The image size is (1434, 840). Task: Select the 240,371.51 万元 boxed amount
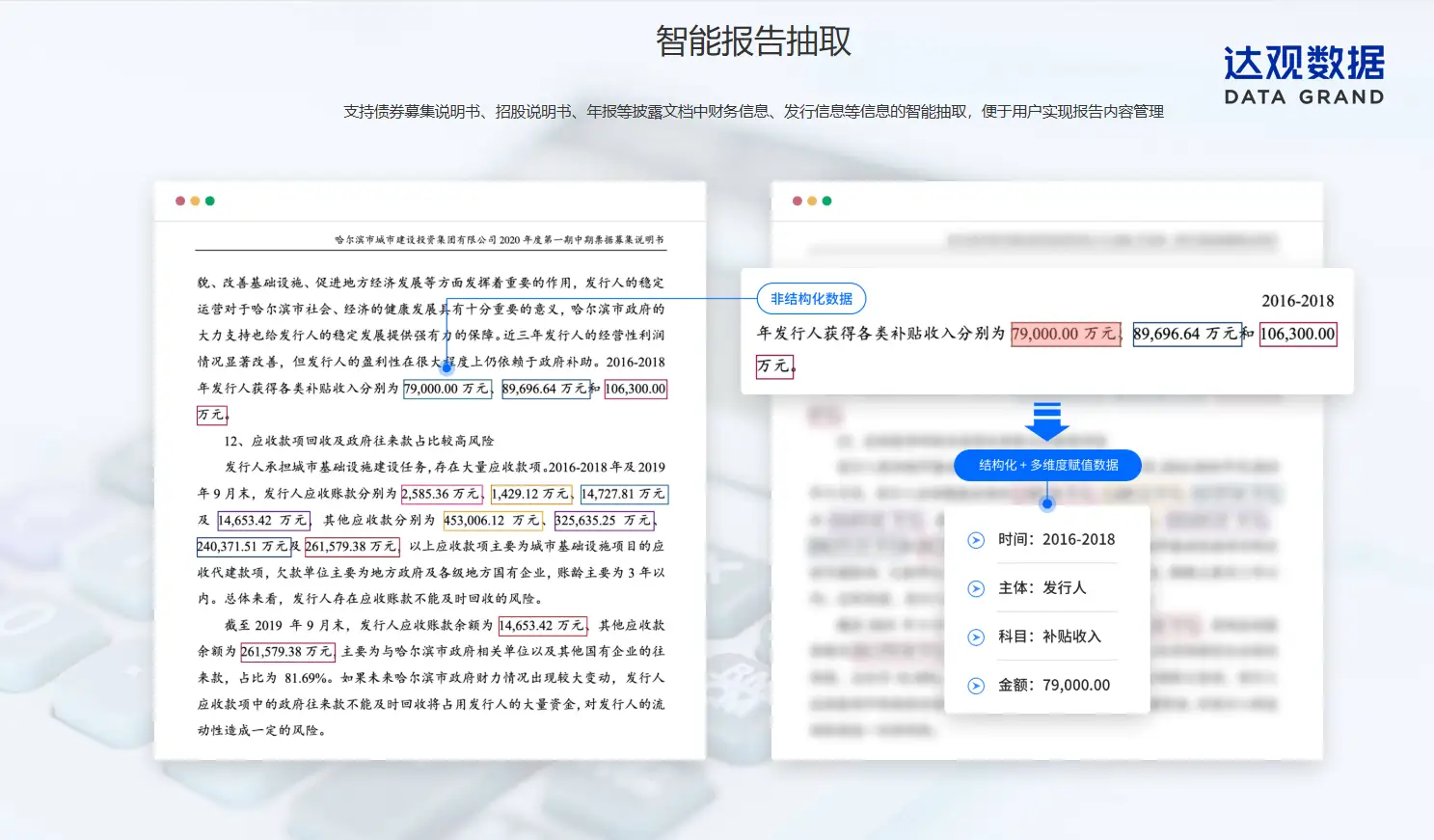point(243,547)
